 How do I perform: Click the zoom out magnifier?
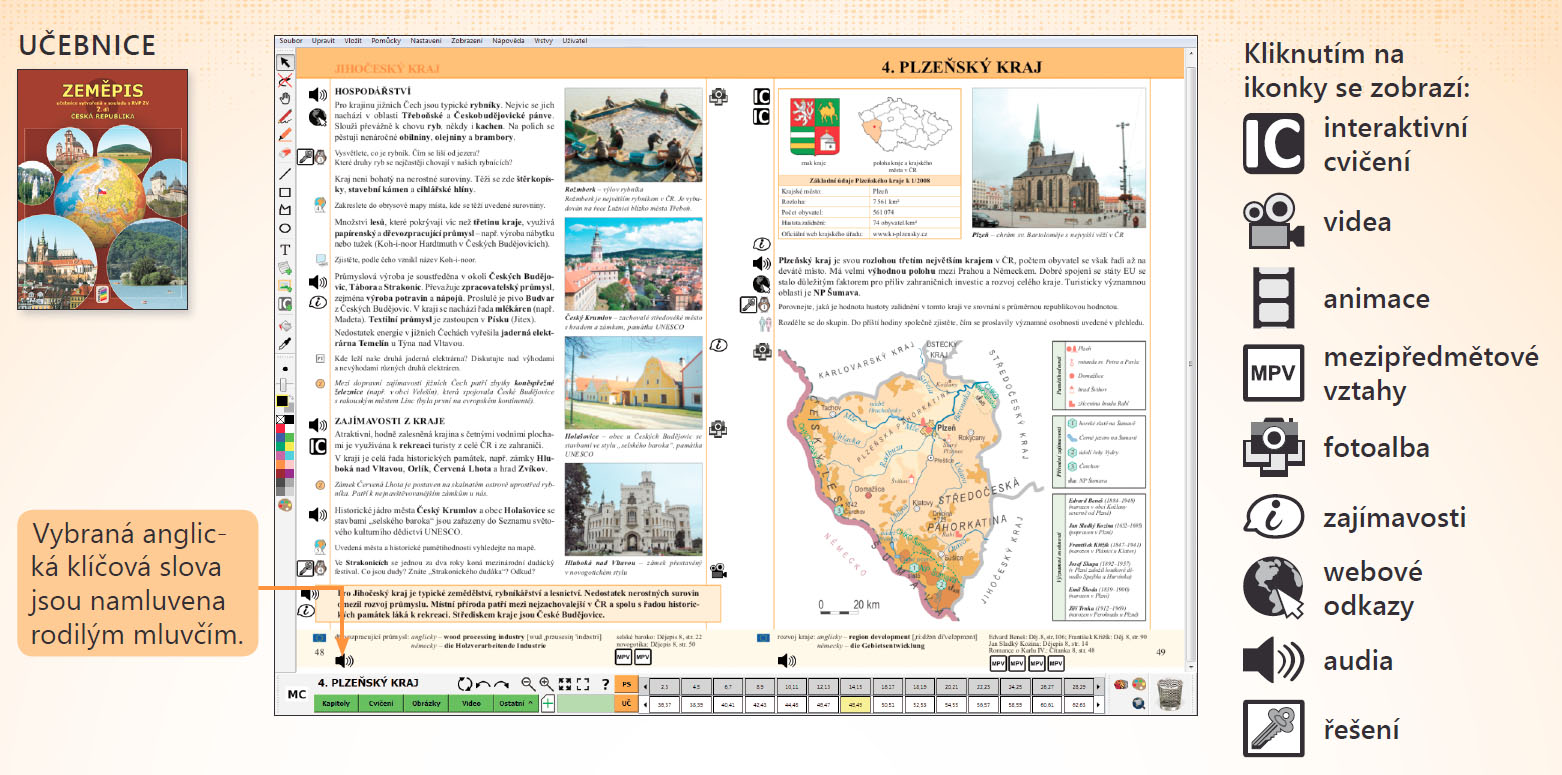527,683
